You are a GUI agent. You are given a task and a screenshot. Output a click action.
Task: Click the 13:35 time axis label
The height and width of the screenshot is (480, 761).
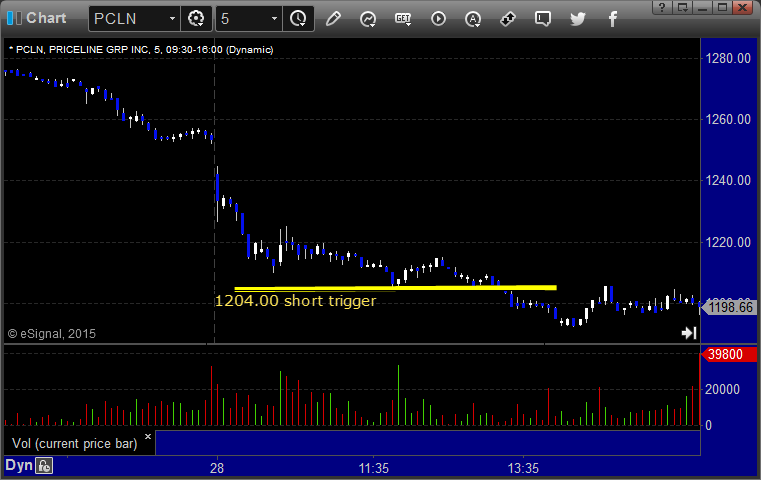[523, 468]
